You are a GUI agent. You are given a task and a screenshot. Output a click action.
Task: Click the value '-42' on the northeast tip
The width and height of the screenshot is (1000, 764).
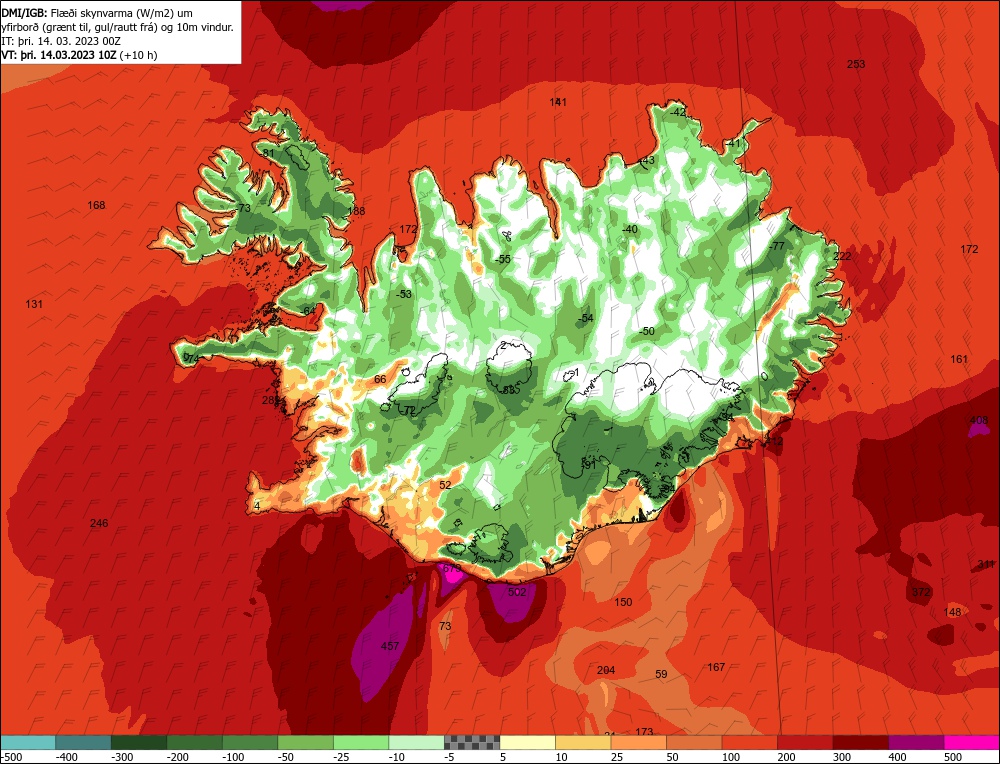coord(677,112)
